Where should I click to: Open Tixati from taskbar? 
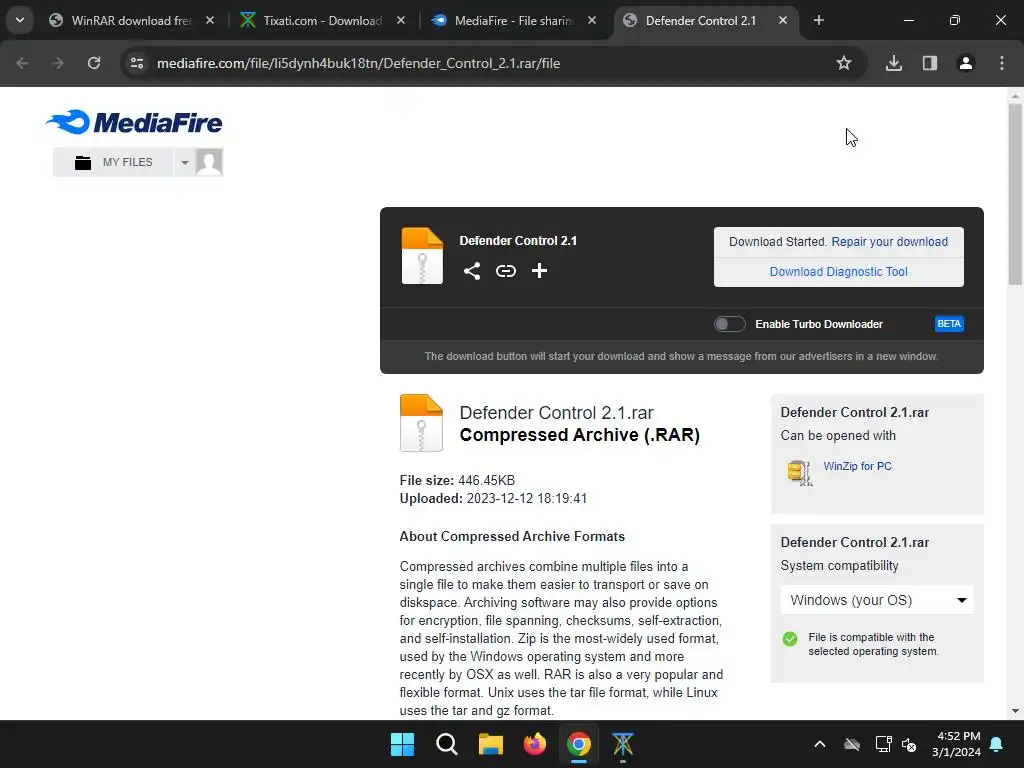[x=623, y=744]
